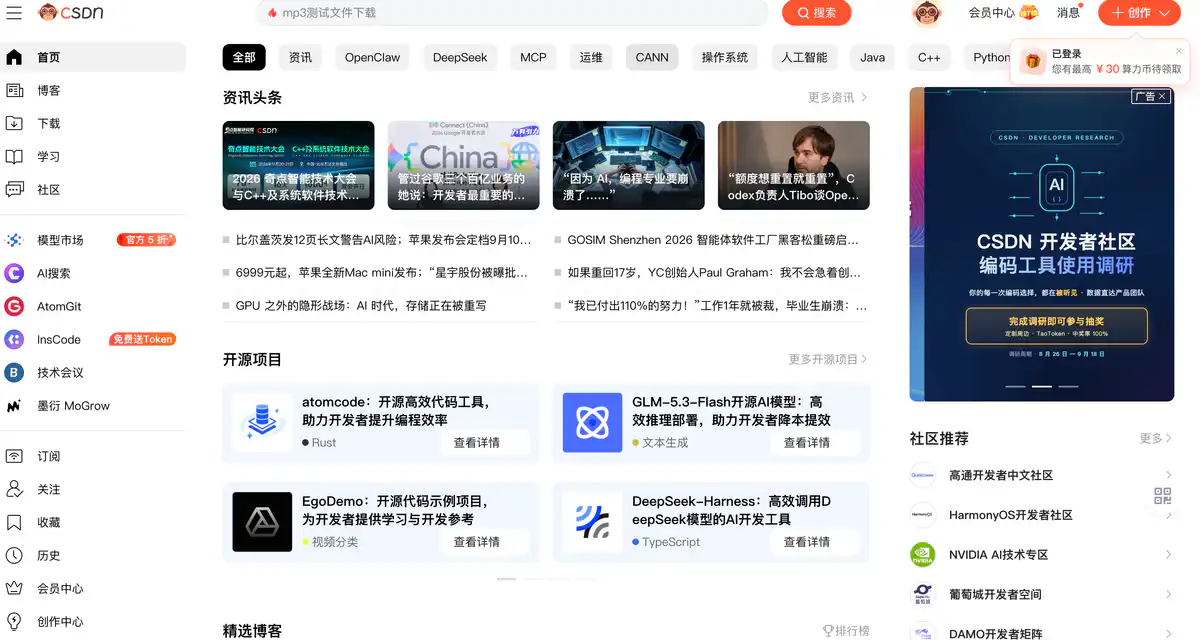Click the CSDN logo

70,12
